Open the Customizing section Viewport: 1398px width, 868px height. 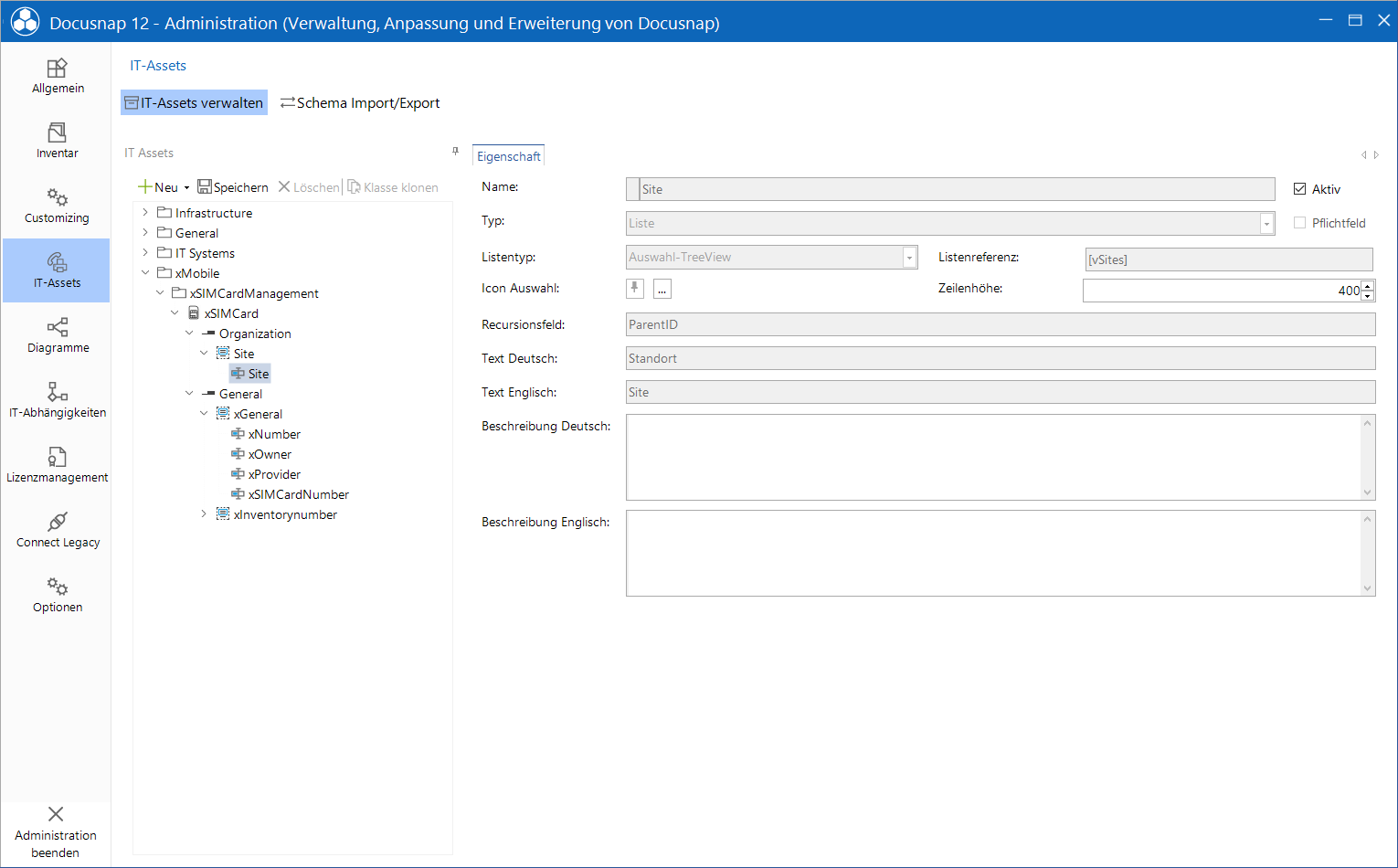click(x=57, y=206)
